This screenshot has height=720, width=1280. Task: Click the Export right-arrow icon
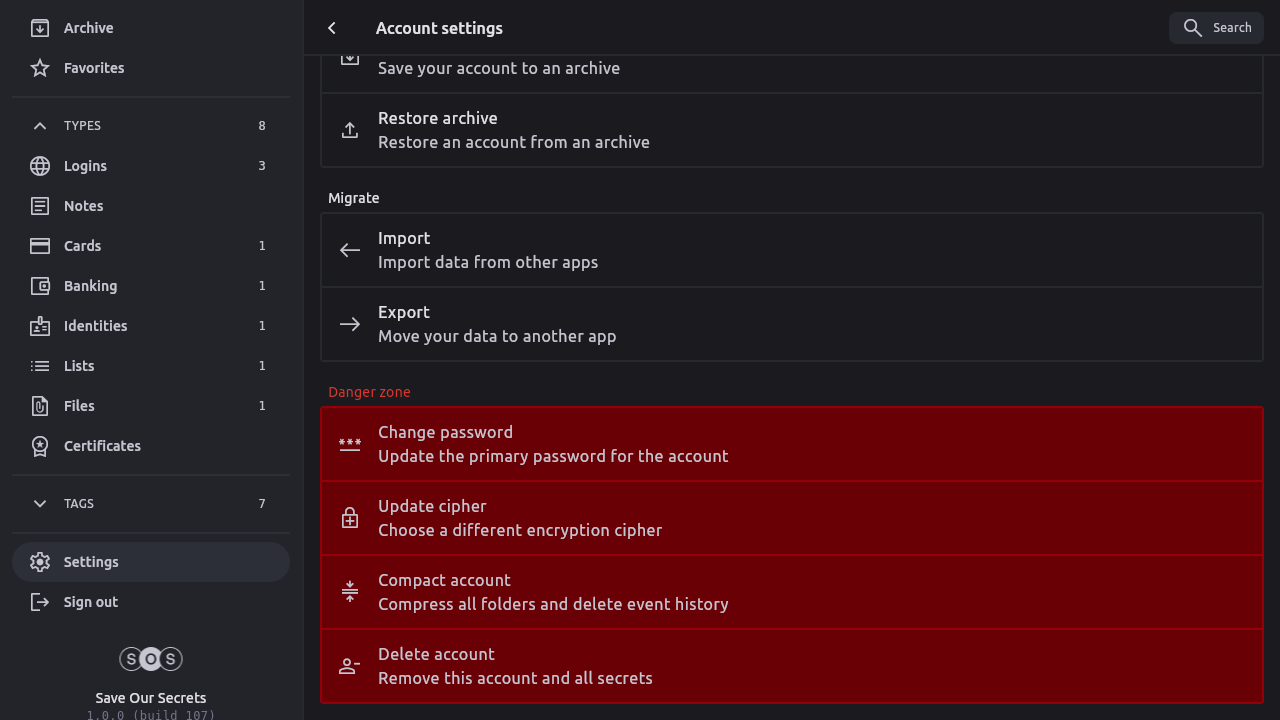(x=350, y=324)
